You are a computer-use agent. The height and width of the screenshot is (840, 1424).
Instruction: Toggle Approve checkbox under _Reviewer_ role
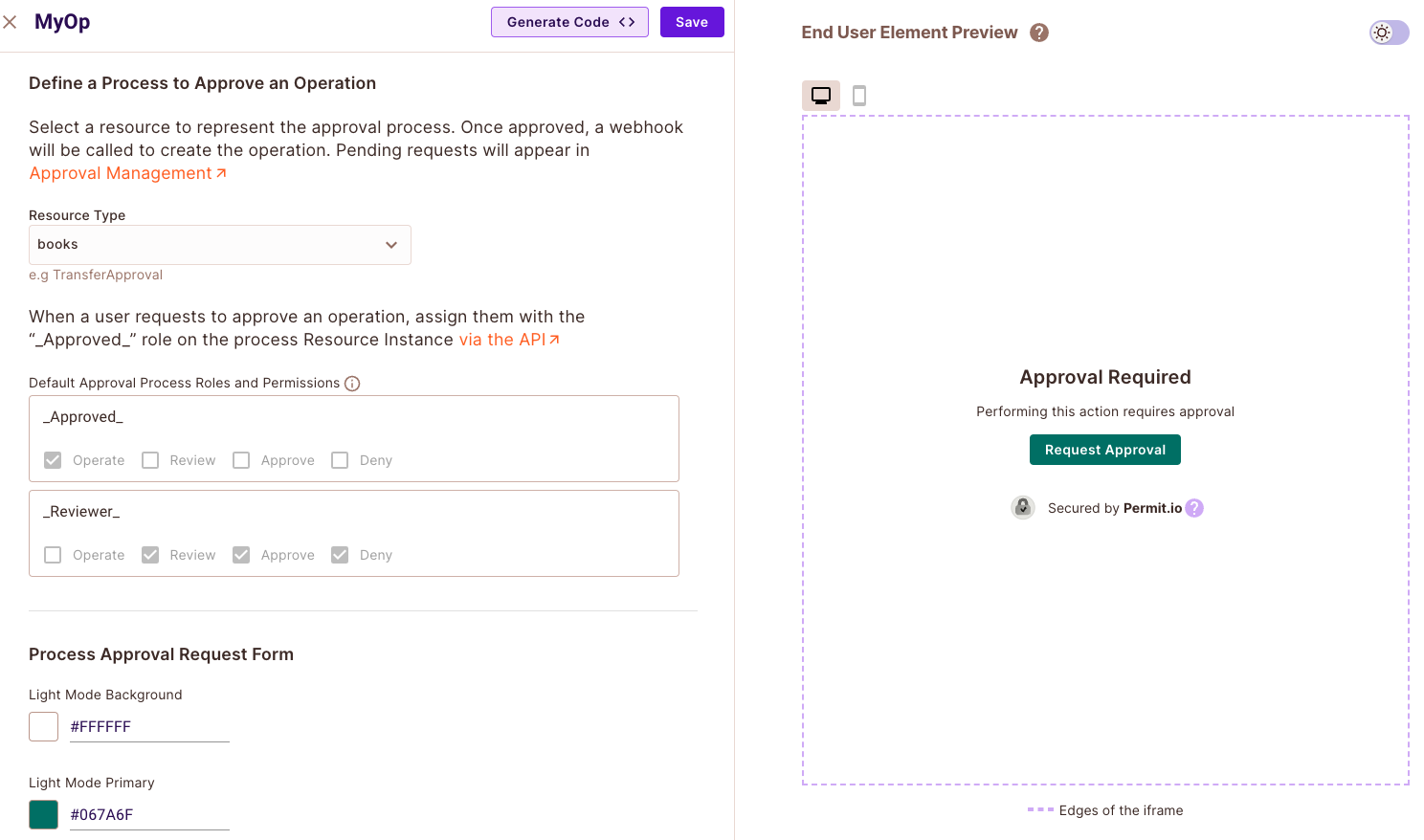coord(241,555)
